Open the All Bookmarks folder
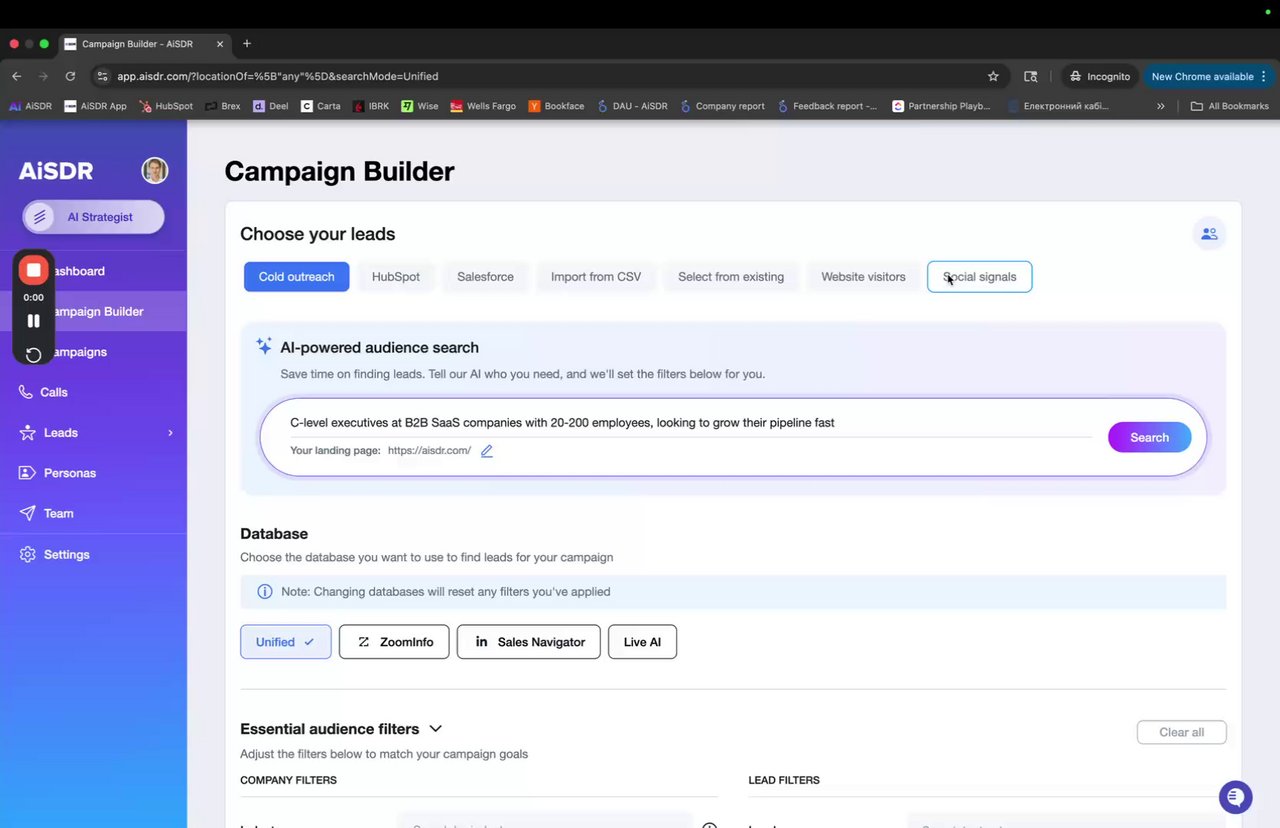Screen dimensions: 1280x828 coord(1229,106)
